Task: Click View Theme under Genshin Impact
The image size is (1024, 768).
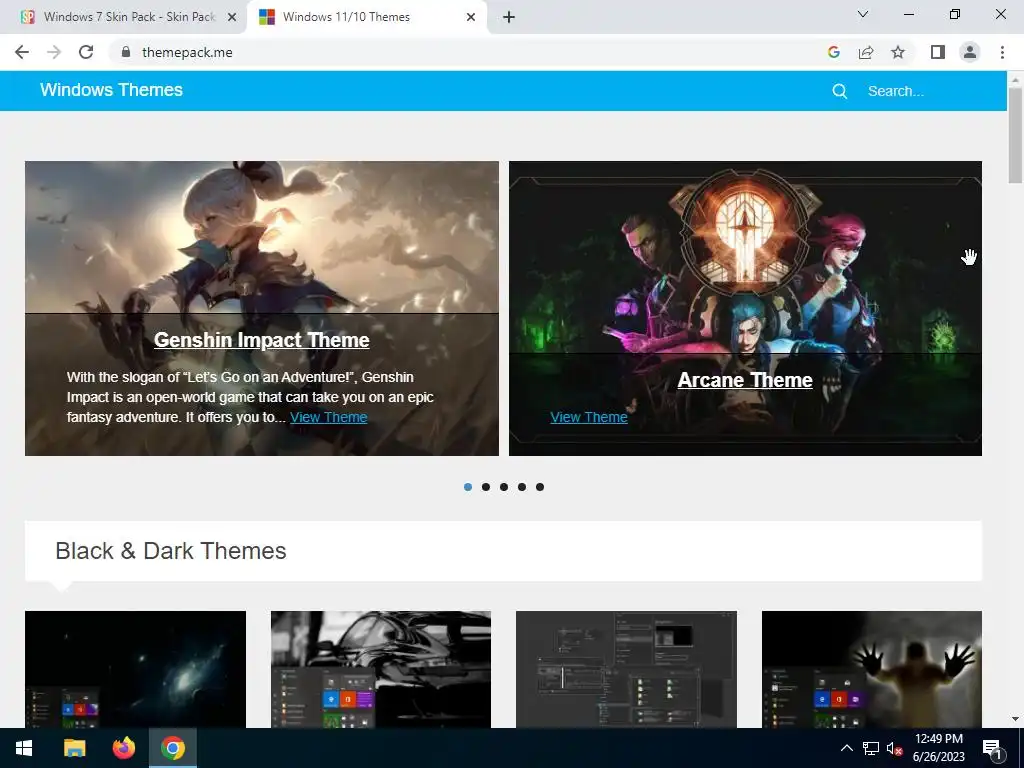Action: click(x=328, y=417)
